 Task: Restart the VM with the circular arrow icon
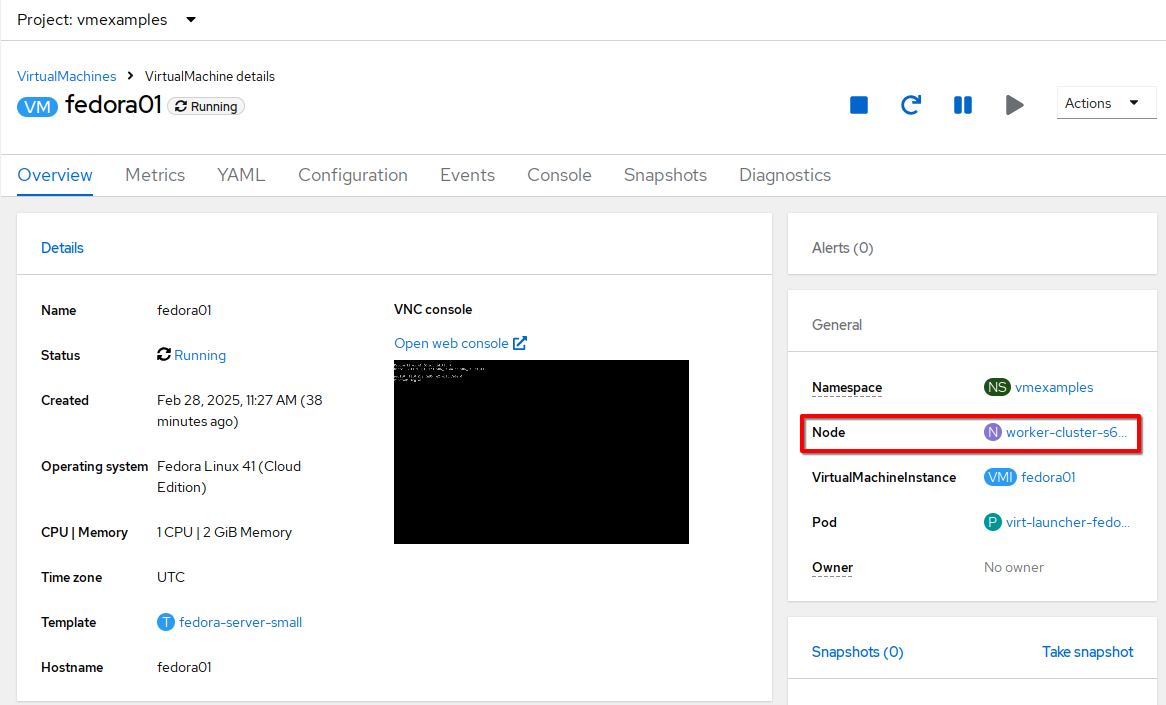(x=911, y=105)
